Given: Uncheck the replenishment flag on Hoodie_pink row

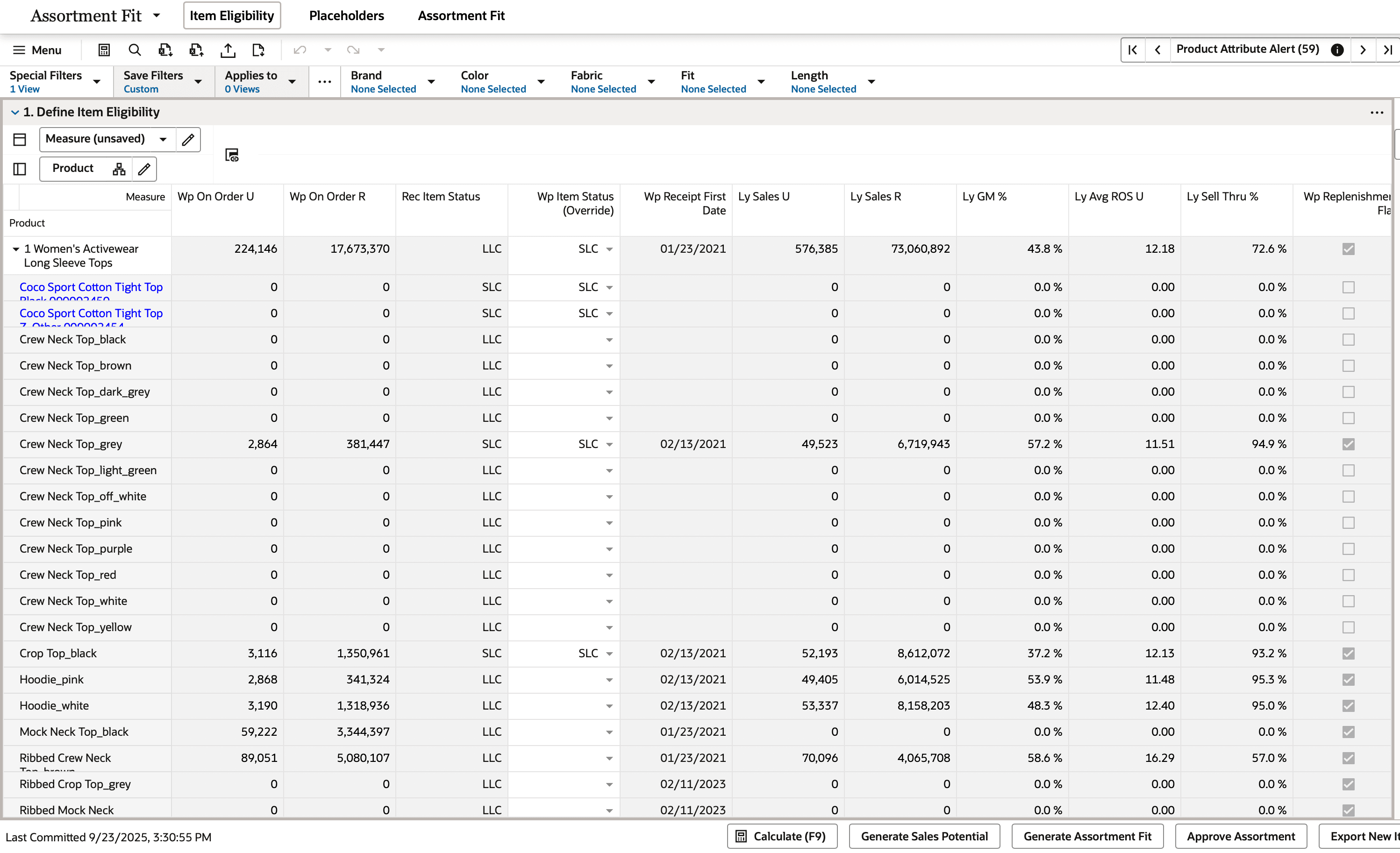Looking at the screenshot, I should [1348, 679].
